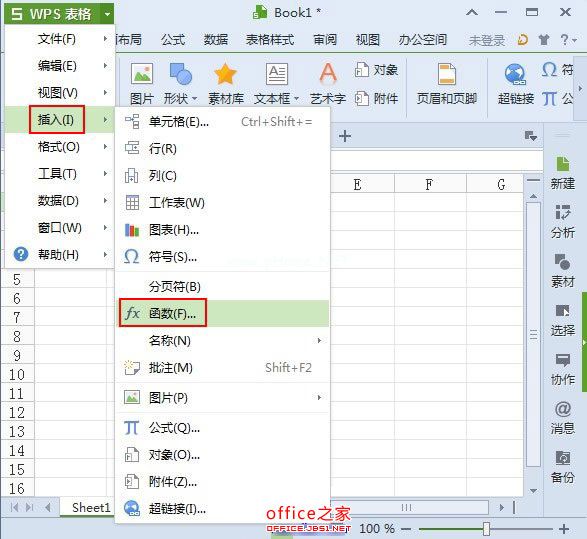Expand the 文件(F) submenu
Image resolution: width=587 pixels, height=539 pixels.
tap(106, 39)
